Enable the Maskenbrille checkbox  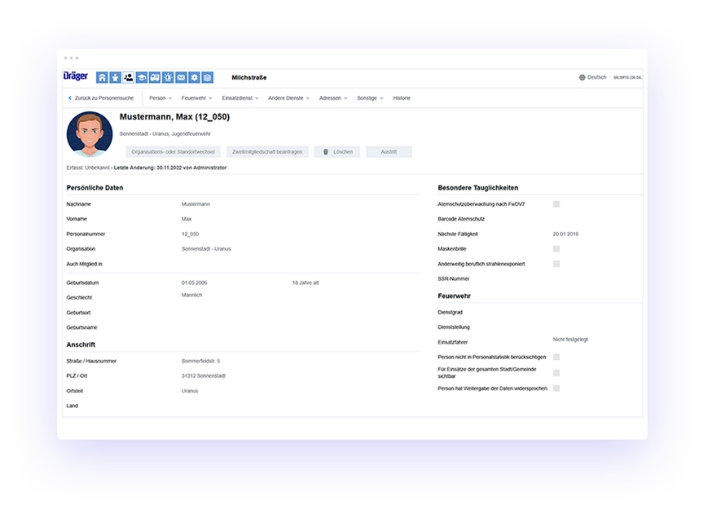pos(556,249)
